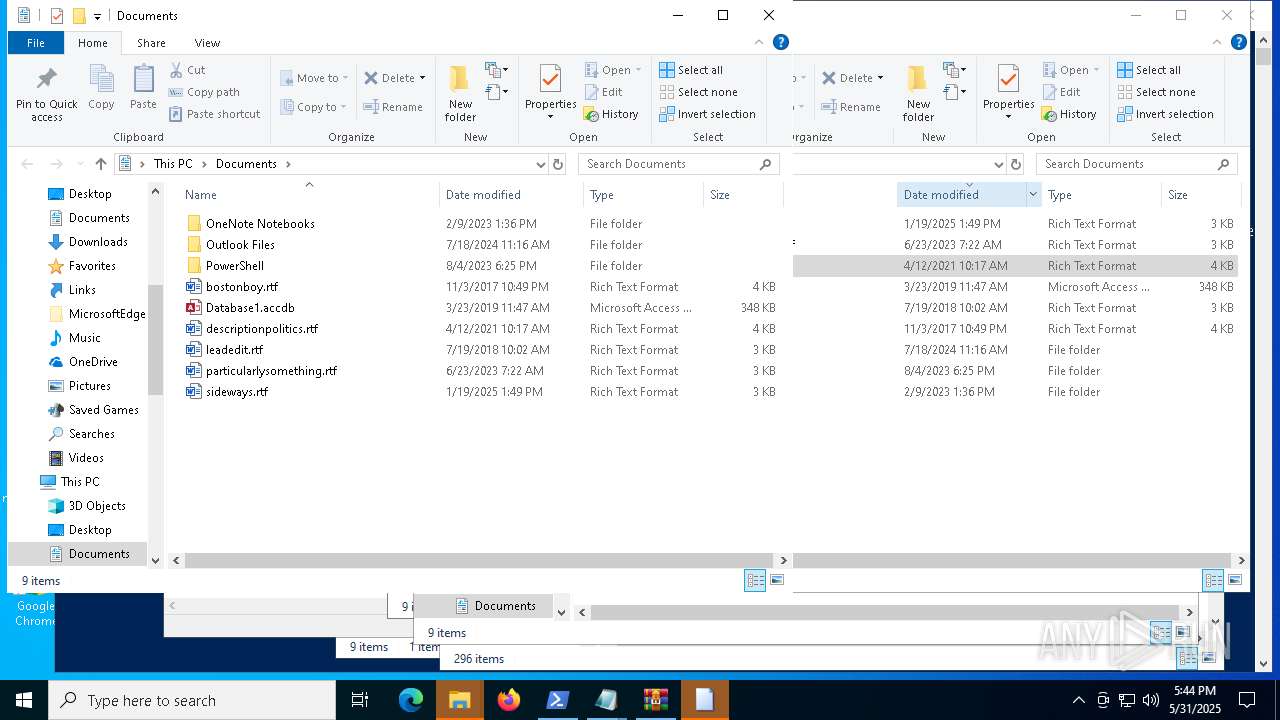
Task: Select the Cut scissors command
Action: click(187, 70)
